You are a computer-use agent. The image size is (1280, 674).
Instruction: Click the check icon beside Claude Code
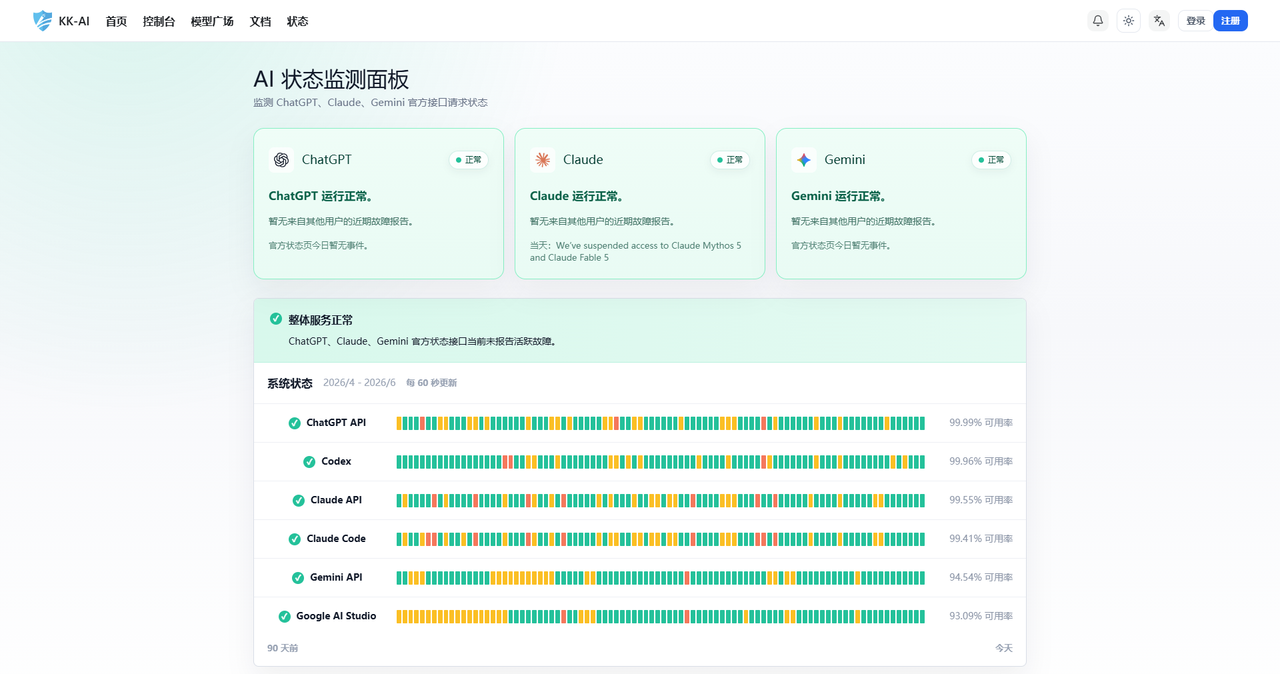coord(294,539)
